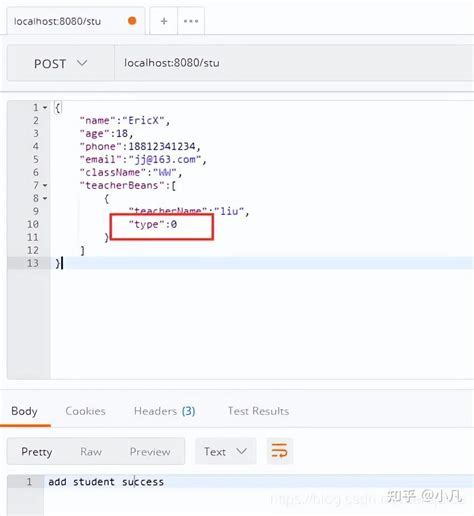Viewport: 474px width, 516px height.
Task: Collapse the JSON root at line 1
Action: coord(45,108)
